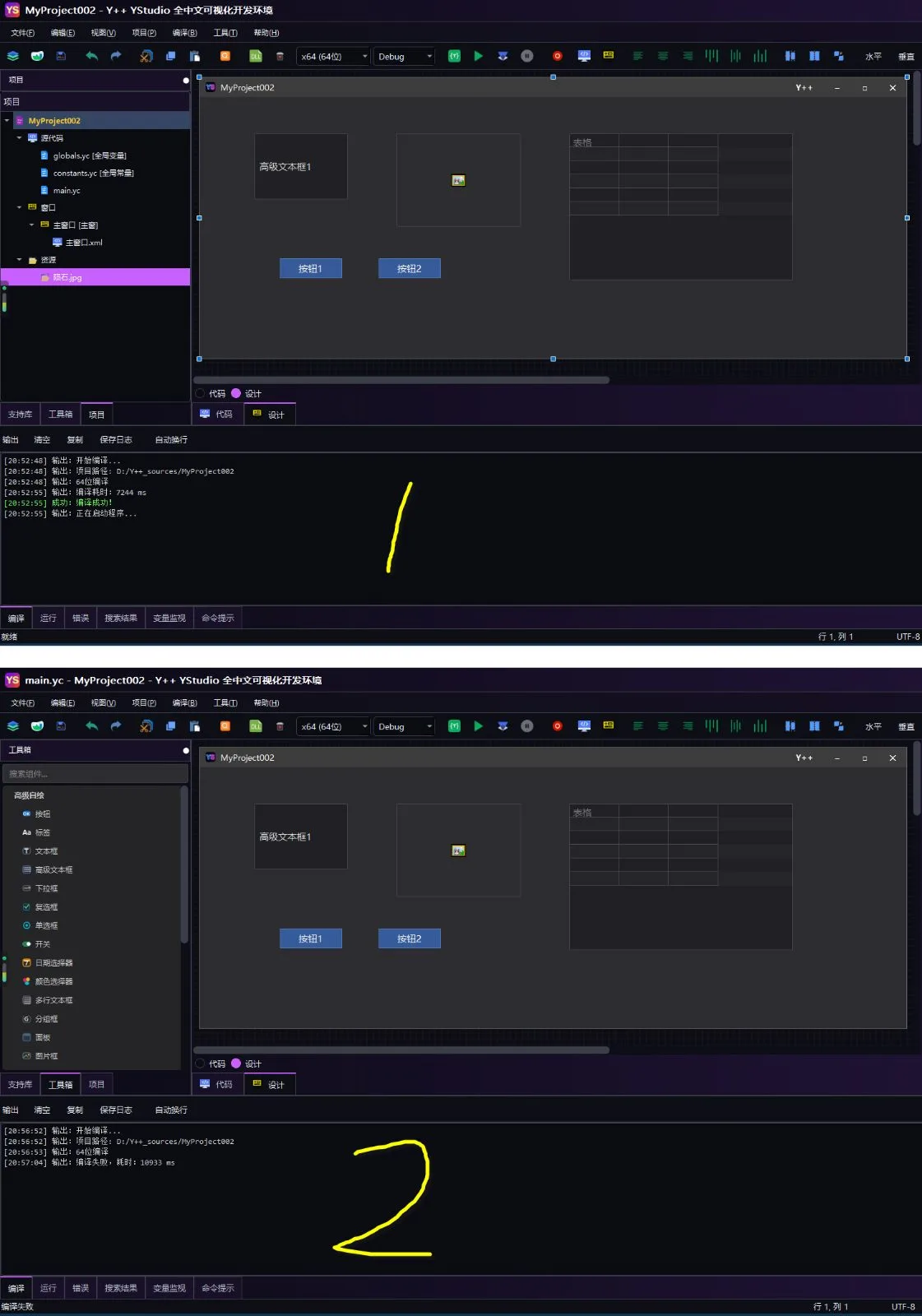Click the monitor screen icon in upper toolbar

pos(584,56)
